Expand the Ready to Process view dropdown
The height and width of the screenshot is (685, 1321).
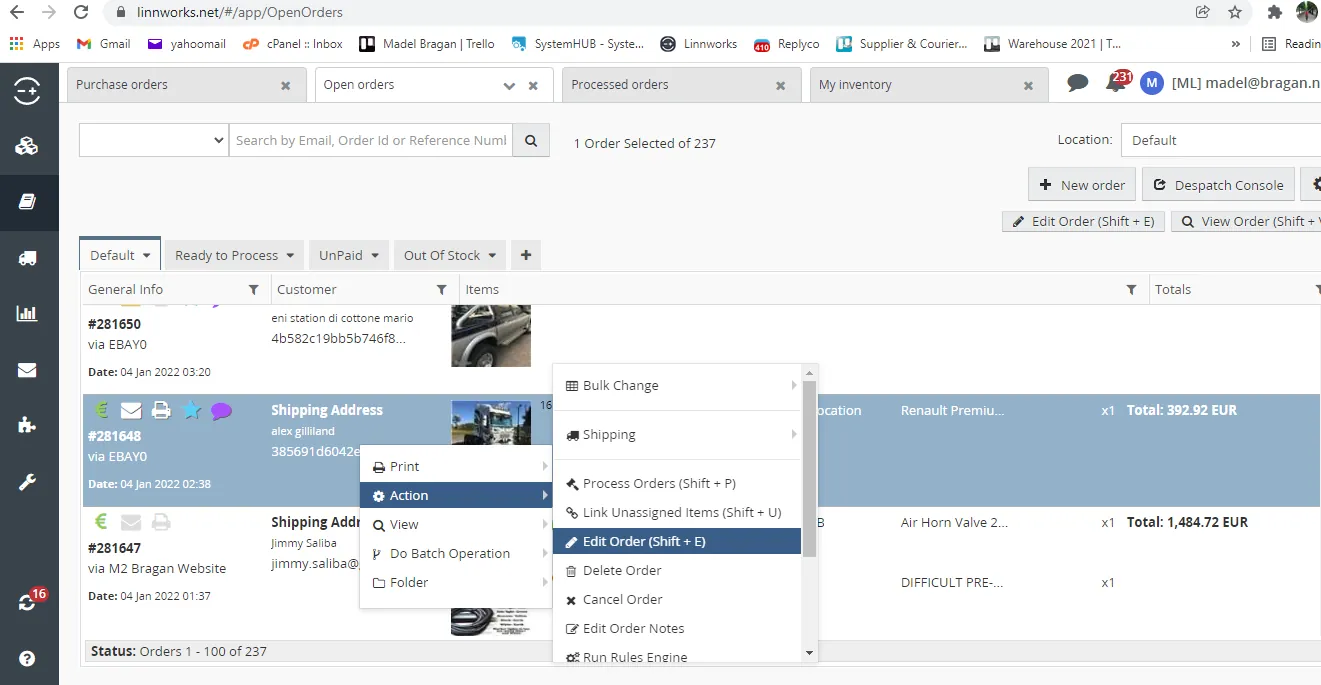(x=290, y=256)
